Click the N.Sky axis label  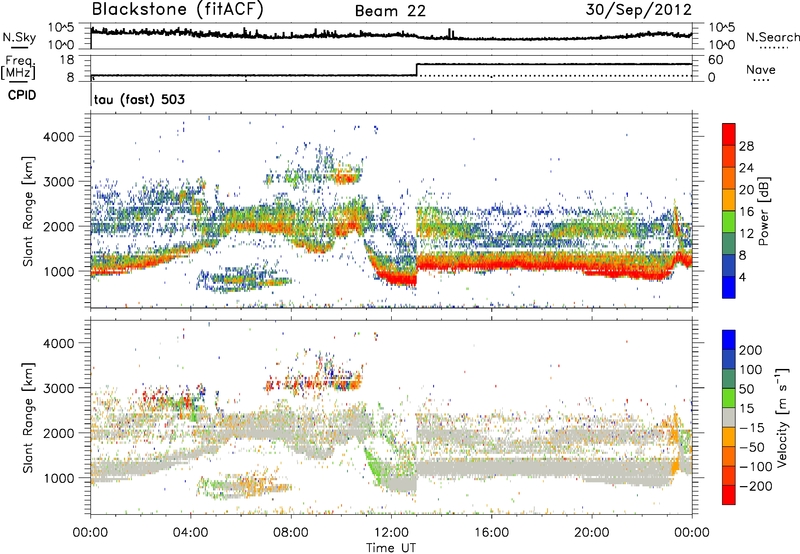click(19, 37)
